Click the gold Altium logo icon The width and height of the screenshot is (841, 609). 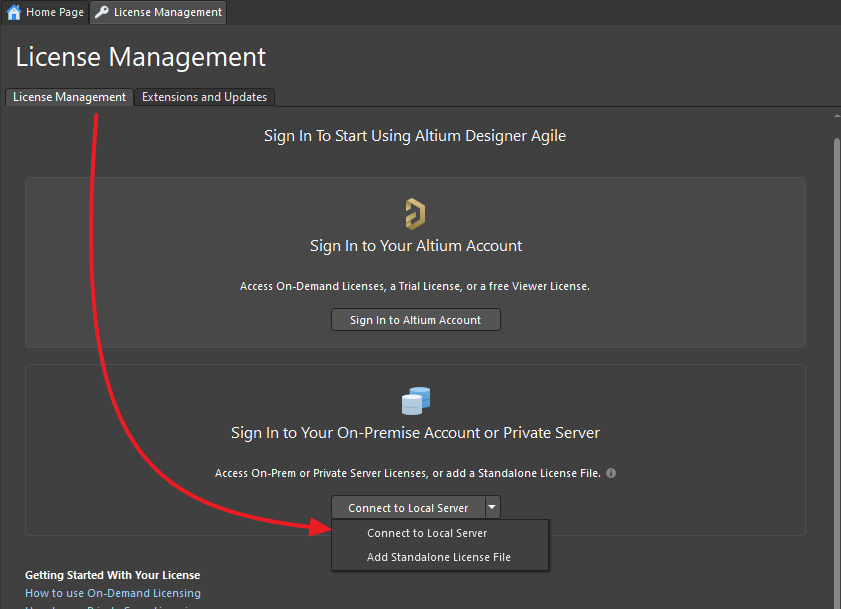(x=415, y=214)
